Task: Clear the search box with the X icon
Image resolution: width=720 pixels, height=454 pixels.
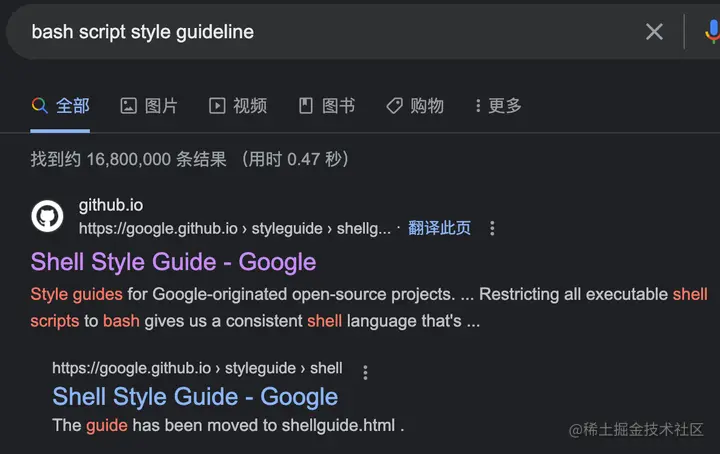Action: 654,32
